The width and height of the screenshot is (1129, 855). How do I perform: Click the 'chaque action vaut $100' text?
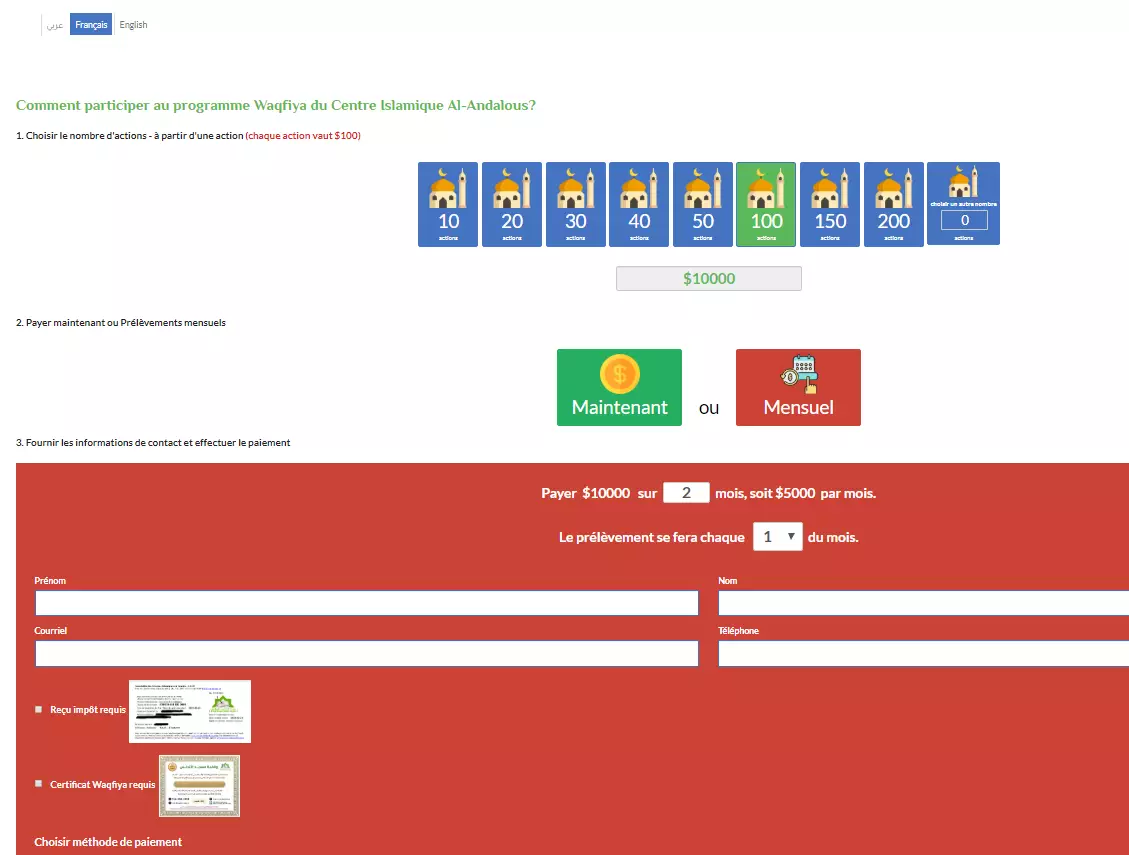pos(303,135)
